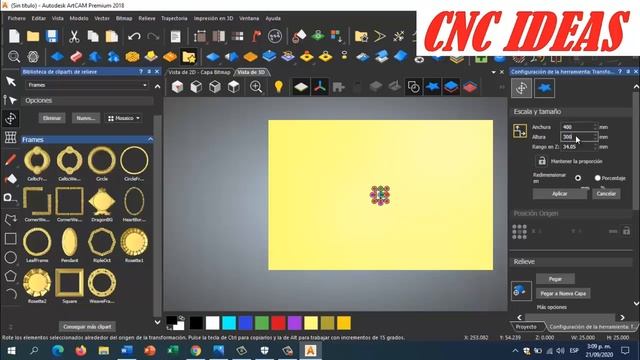Switch to Vista de 2D - Capa Bitmap tab

[200, 72]
